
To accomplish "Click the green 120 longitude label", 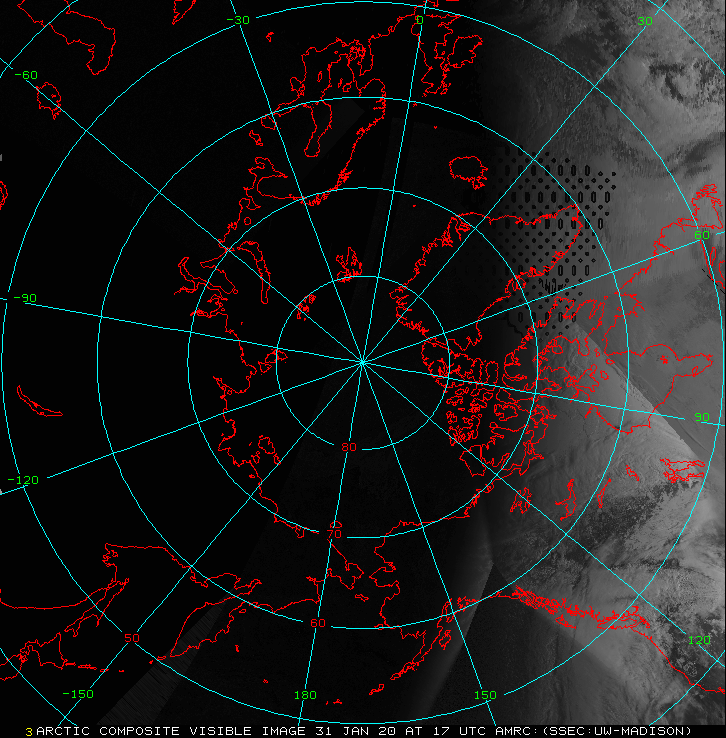I will (699, 640).
